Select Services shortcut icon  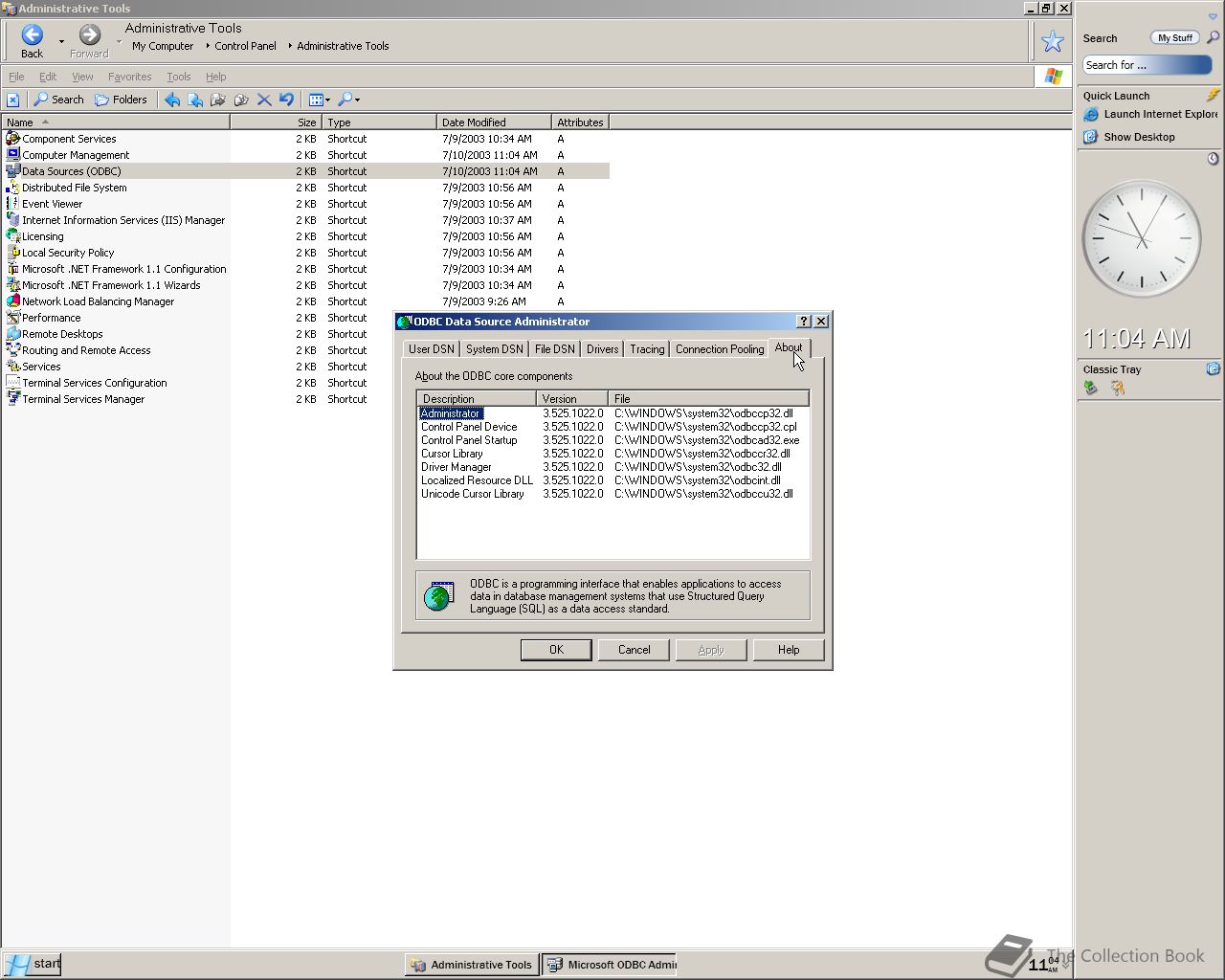13,367
